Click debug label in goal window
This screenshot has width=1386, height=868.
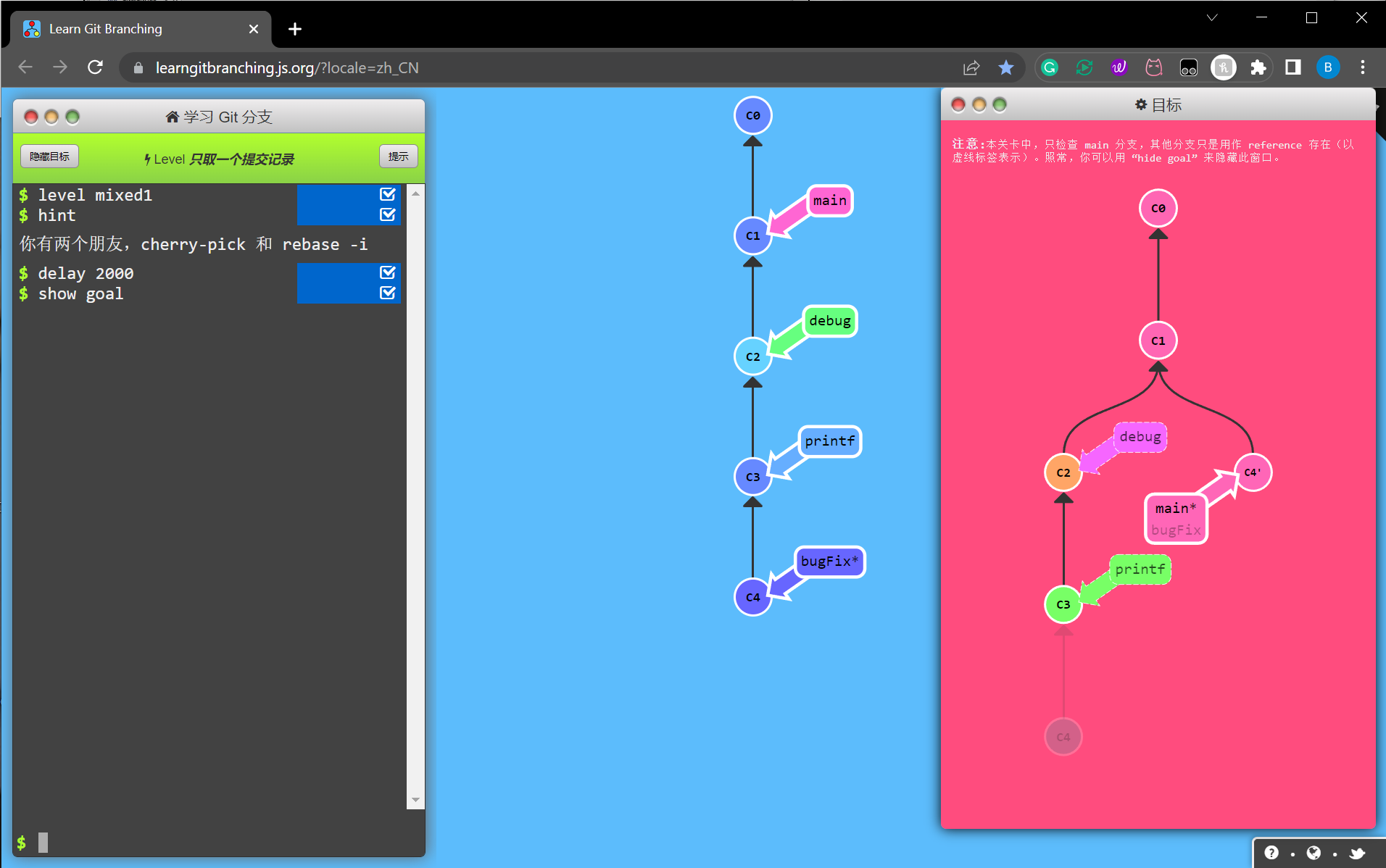pyautogui.click(x=1140, y=437)
